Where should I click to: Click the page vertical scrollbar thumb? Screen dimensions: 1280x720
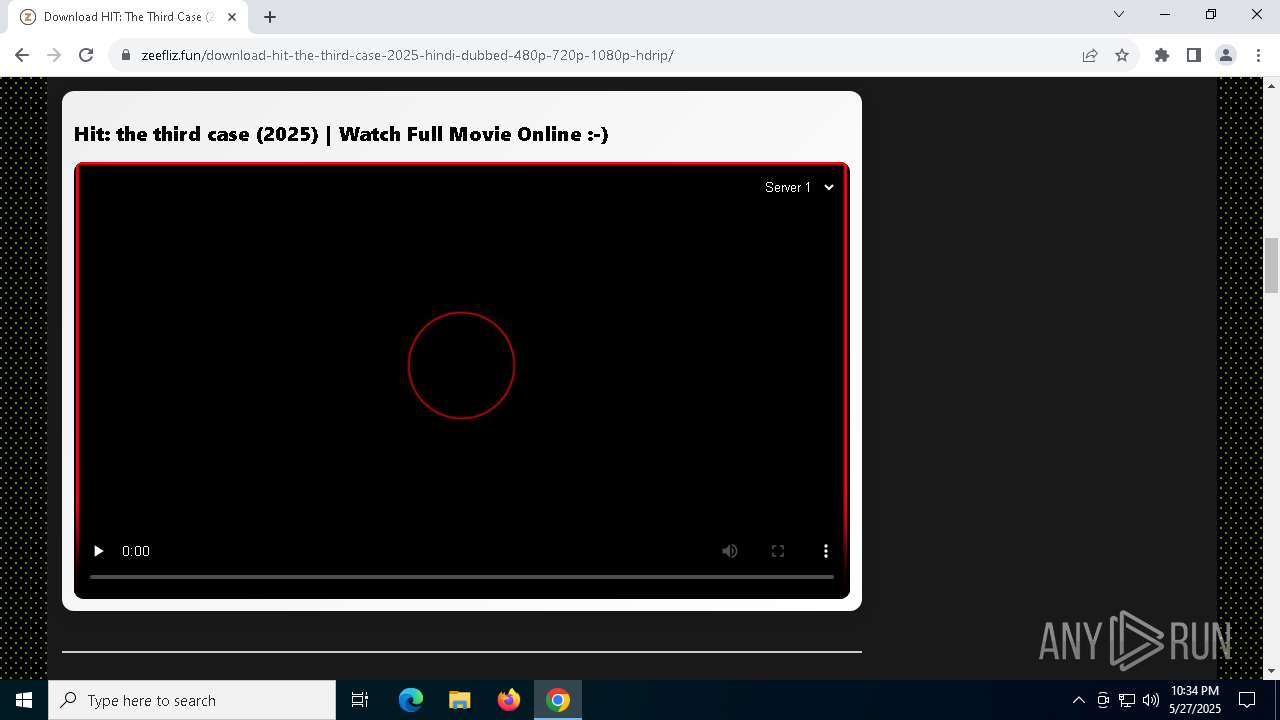point(1272,265)
